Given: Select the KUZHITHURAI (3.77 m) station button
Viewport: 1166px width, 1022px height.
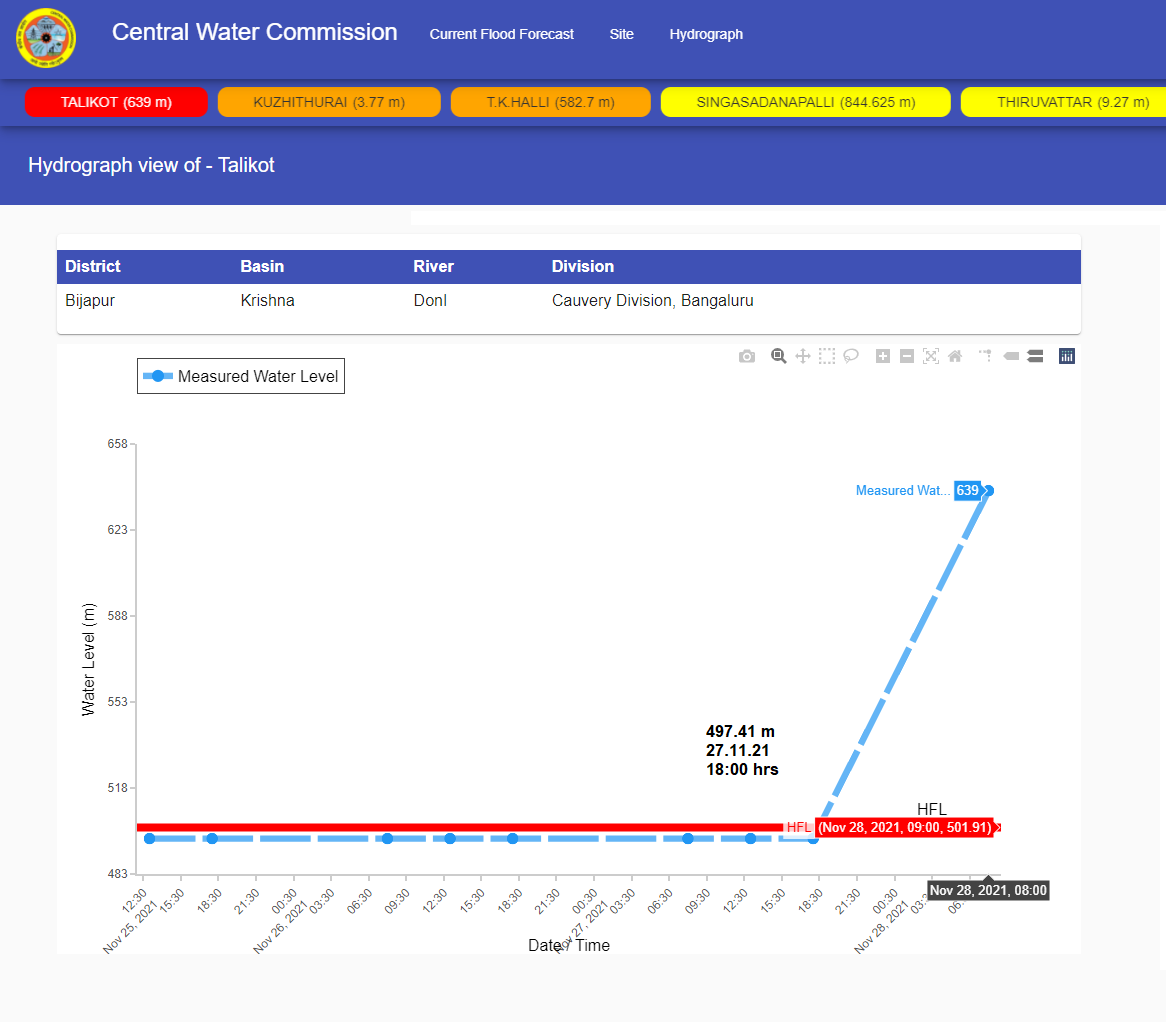Looking at the screenshot, I should [329, 102].
